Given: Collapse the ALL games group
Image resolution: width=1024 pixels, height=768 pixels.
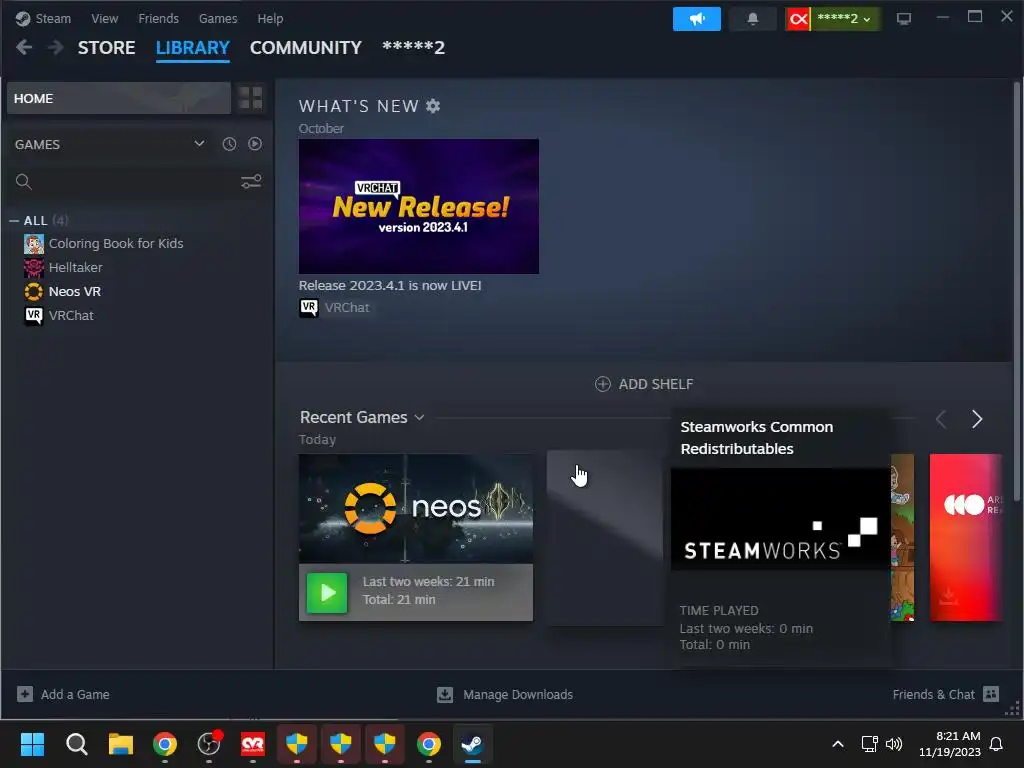Looking at the screenshot, I should 14,221.
